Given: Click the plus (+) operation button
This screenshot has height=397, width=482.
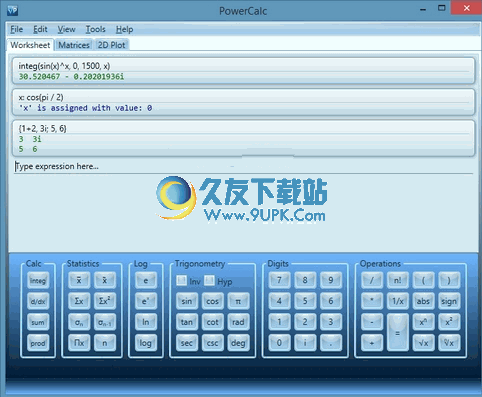Looking at the screenshot, I should 372,343.
